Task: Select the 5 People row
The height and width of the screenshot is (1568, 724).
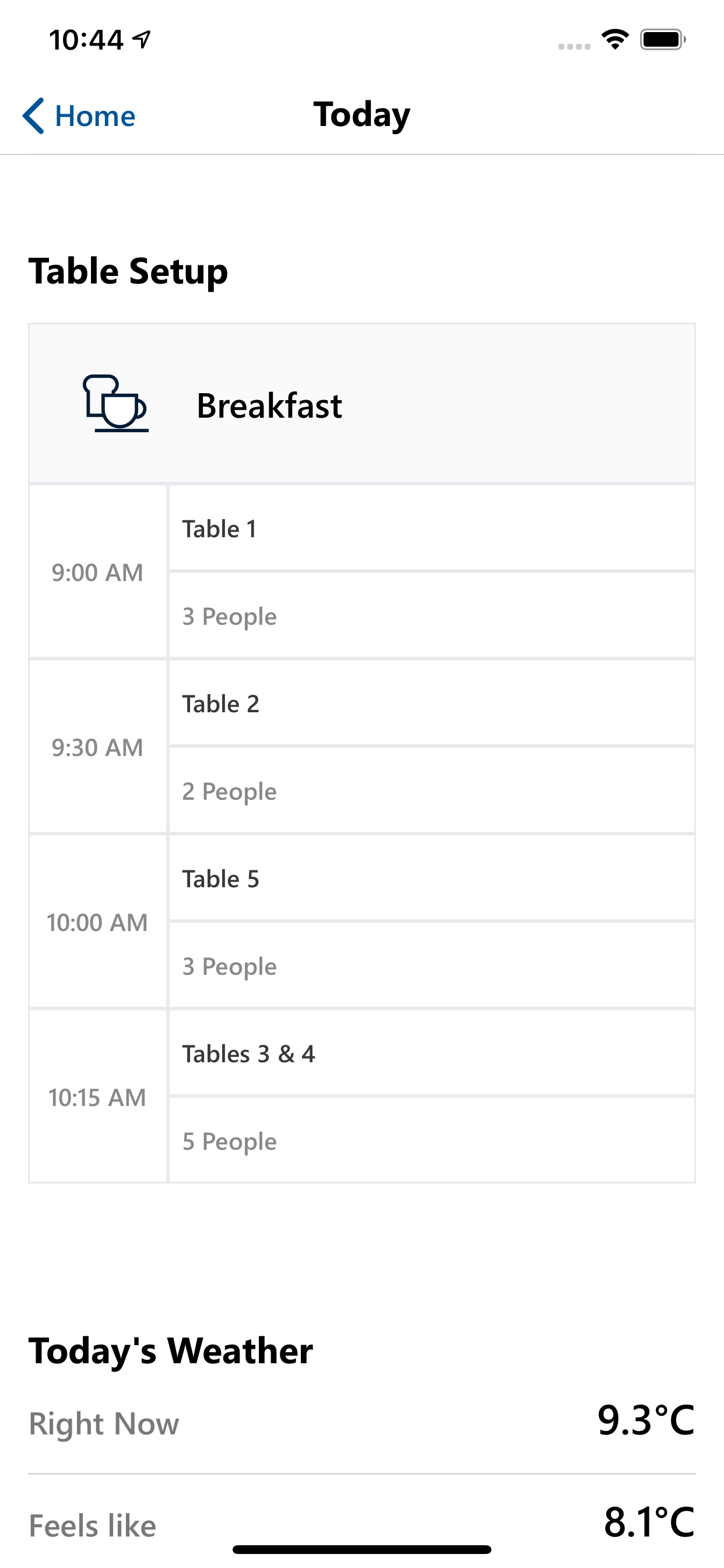Action: [432, 1140]
